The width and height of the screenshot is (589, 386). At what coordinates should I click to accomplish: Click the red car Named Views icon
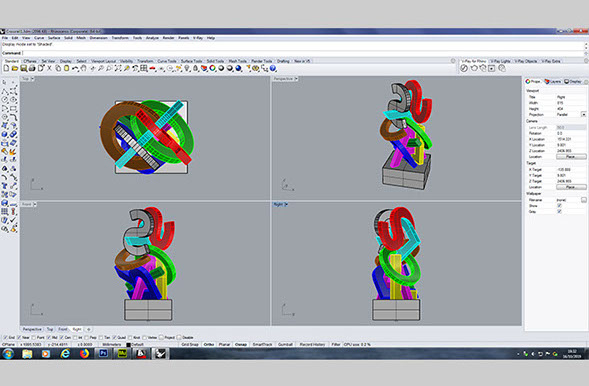[x=152, y=68]
